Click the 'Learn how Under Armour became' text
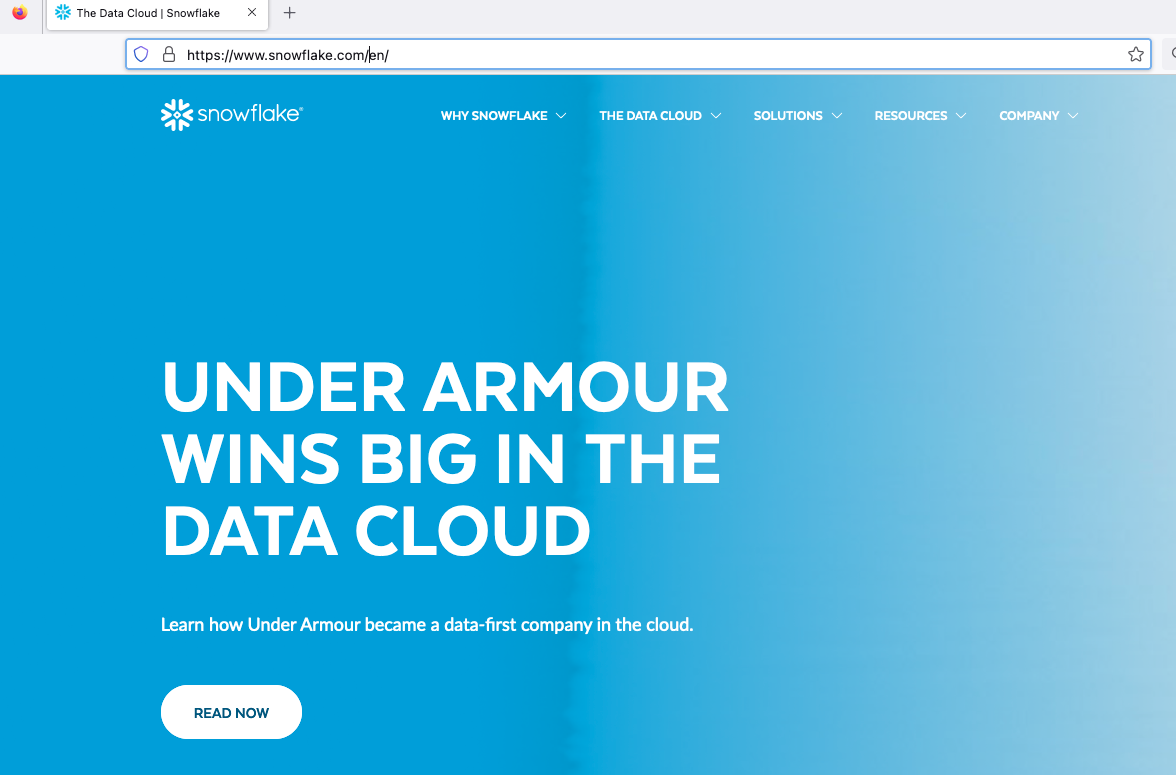Screen dimensions: 1176x775 [427, 625]
